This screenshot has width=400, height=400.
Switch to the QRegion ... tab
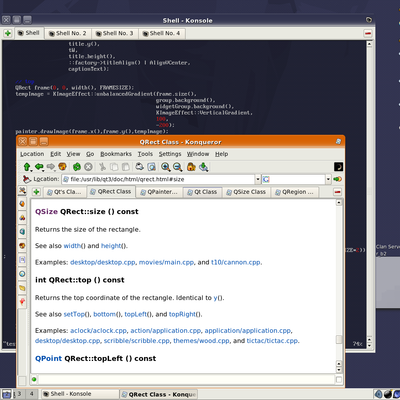click(x=295, y=192)
